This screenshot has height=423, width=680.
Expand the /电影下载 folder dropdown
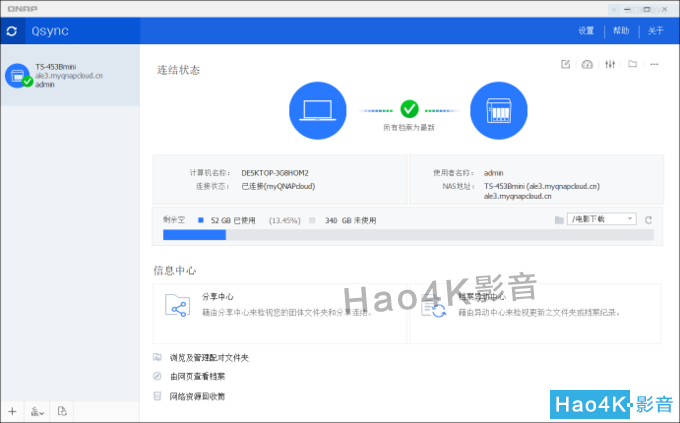tap(602, 219)
